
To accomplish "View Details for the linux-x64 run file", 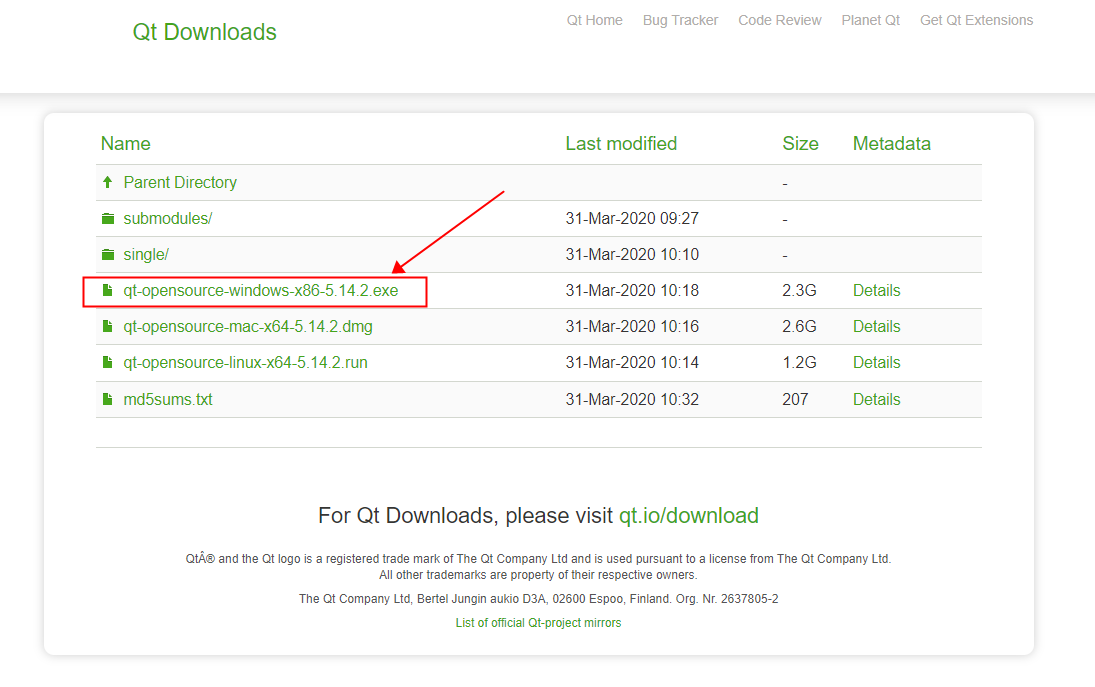I will (876, 363).
